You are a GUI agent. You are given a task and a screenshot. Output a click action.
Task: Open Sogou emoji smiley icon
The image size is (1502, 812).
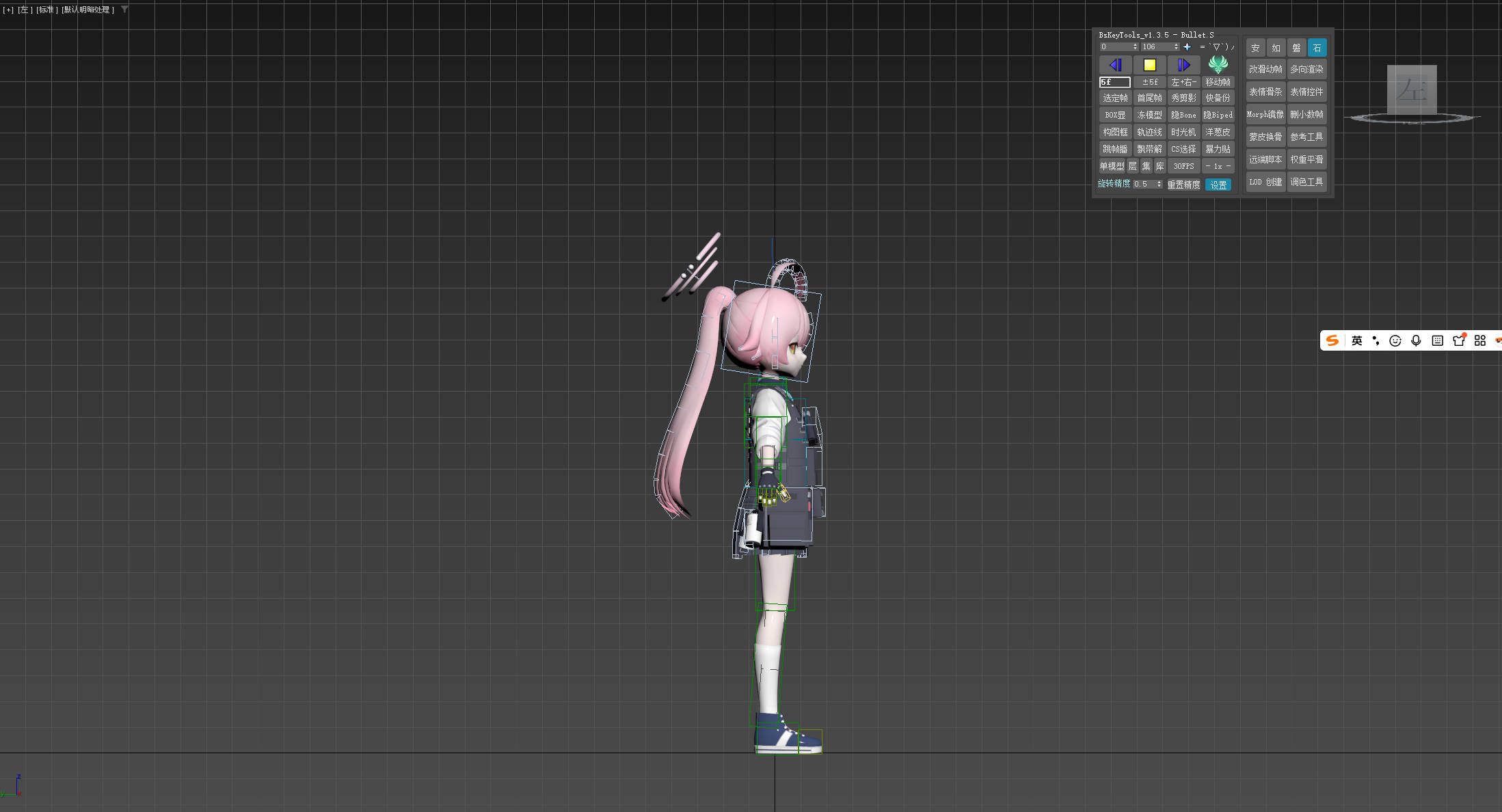click(1395, 340)
